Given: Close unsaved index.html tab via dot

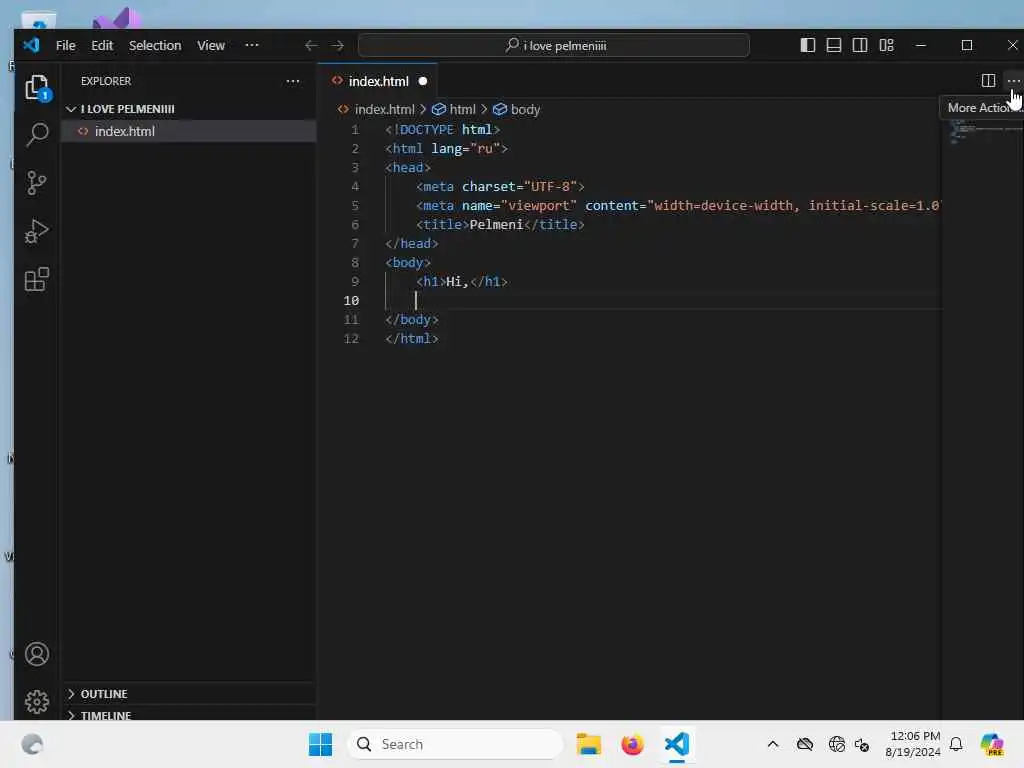Looking at the screenshot, I should (423, 81).
